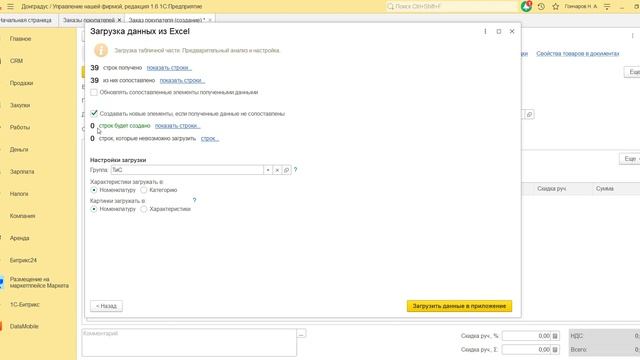Open Закупки section in sidebar
640x360 pixels.
coord(20,105)
